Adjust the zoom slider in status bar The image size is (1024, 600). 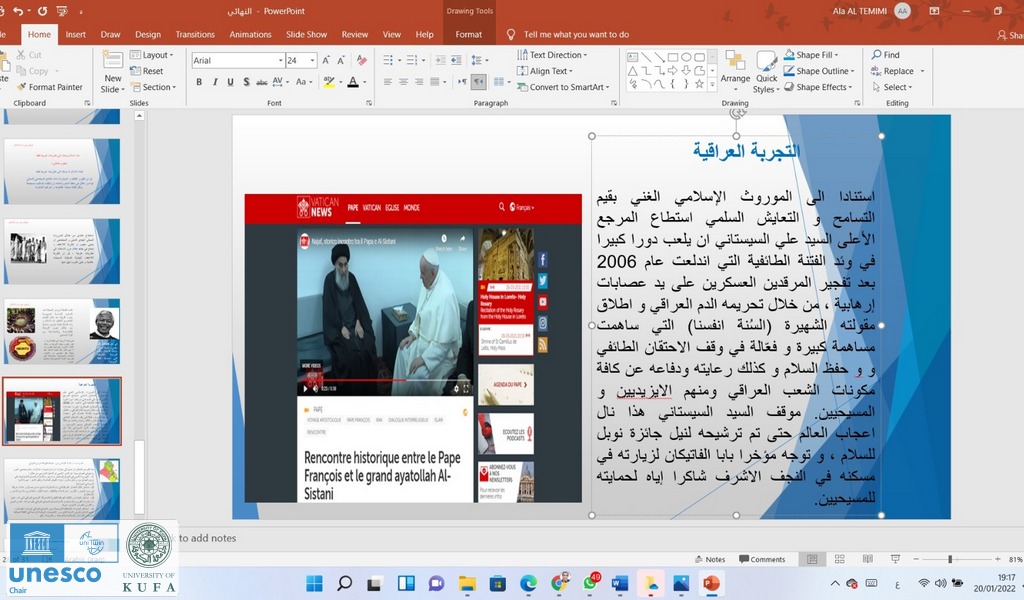coord(949,560)
